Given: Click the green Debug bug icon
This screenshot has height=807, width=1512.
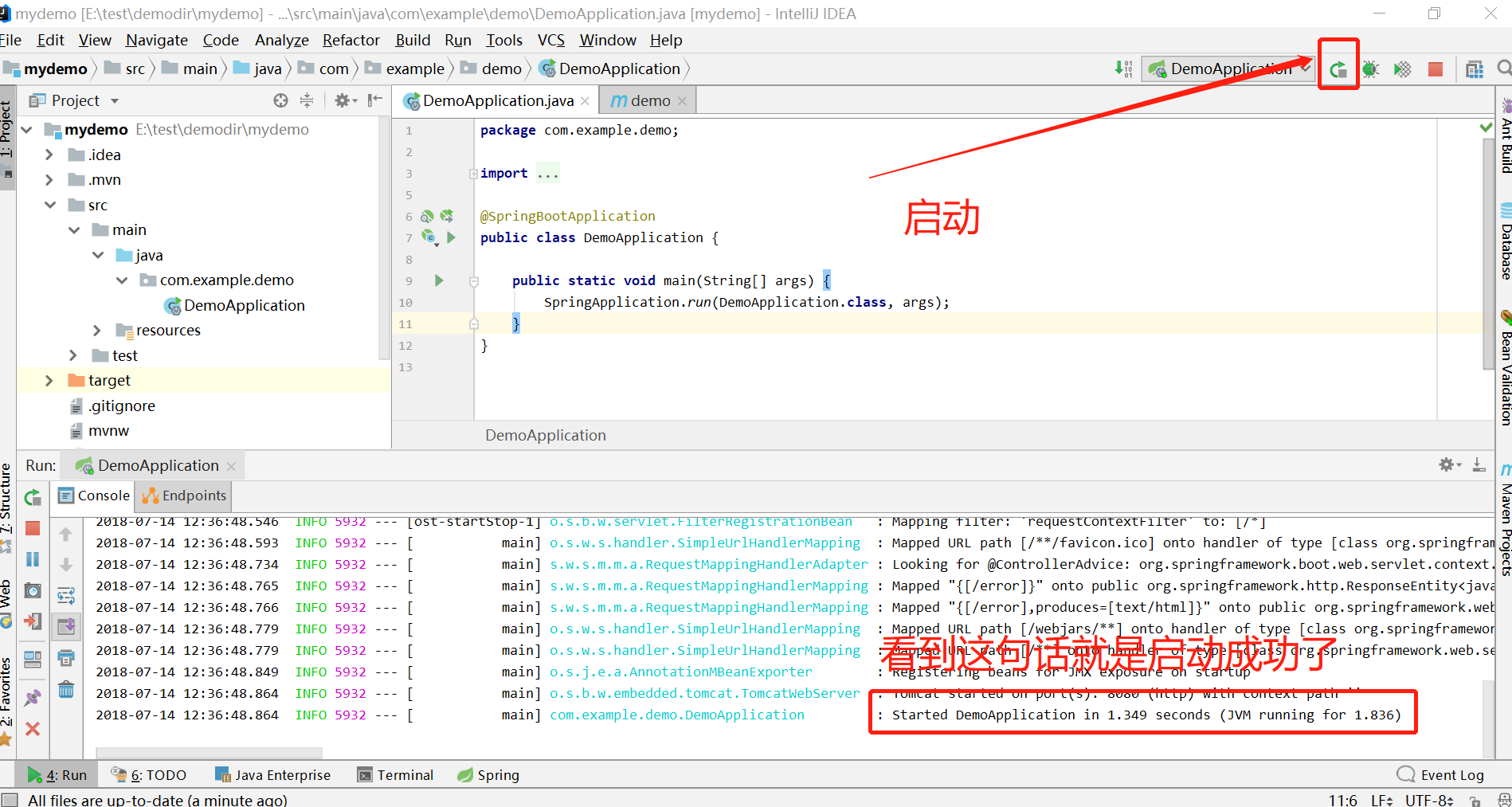Looking at the screenshot, I should pos(1370,69).
